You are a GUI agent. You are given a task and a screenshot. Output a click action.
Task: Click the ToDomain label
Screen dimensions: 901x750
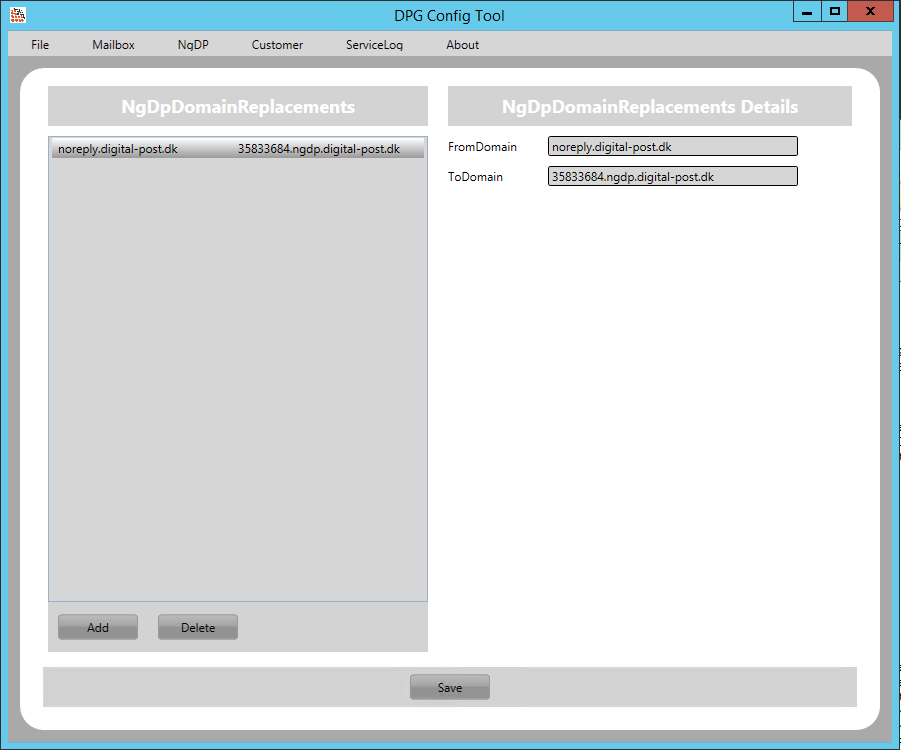tap(475, 177)
